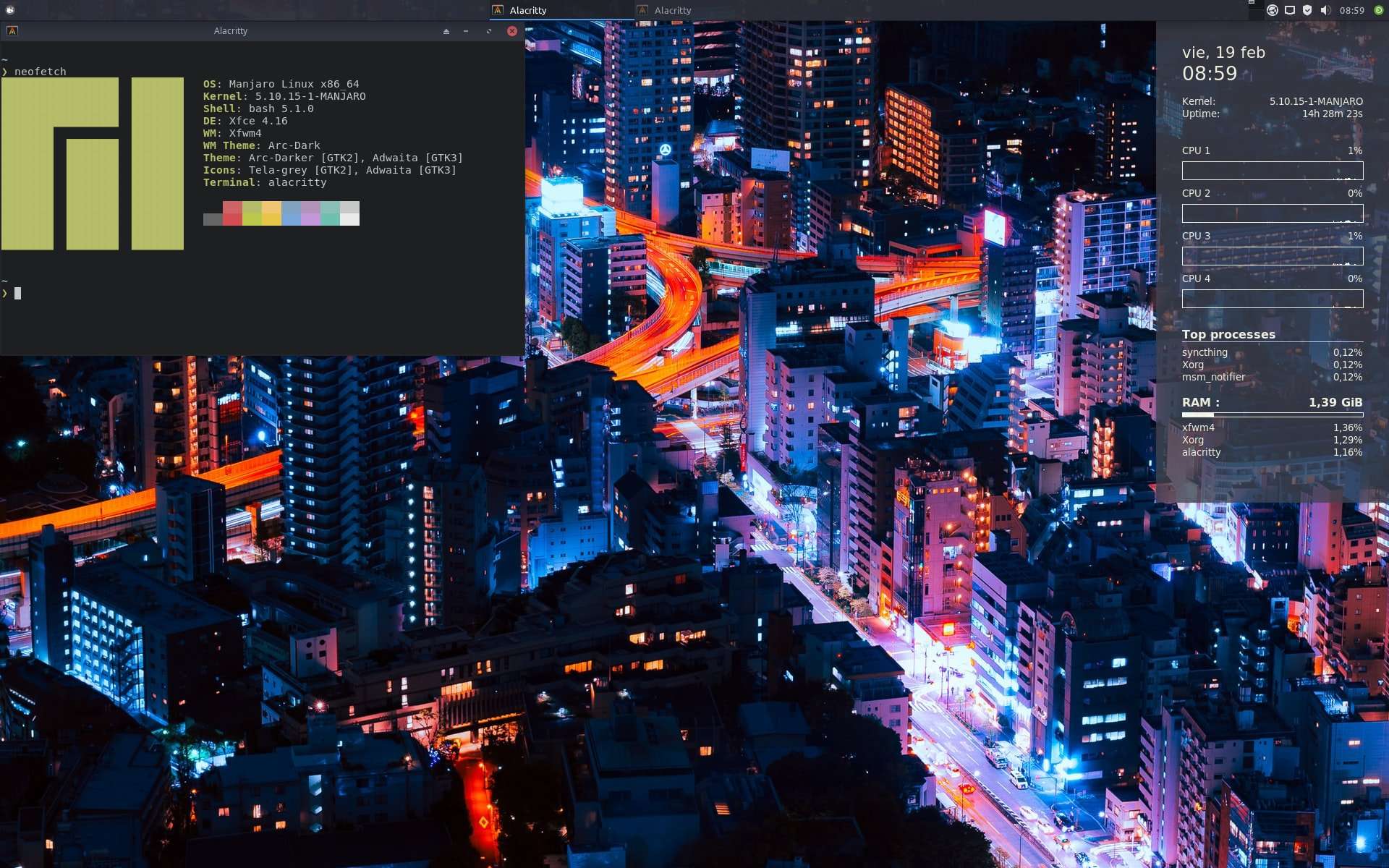This screenshot has height=868, width=1389.
Task: Click the green update notifier icon
Action: click(1378, 10)
